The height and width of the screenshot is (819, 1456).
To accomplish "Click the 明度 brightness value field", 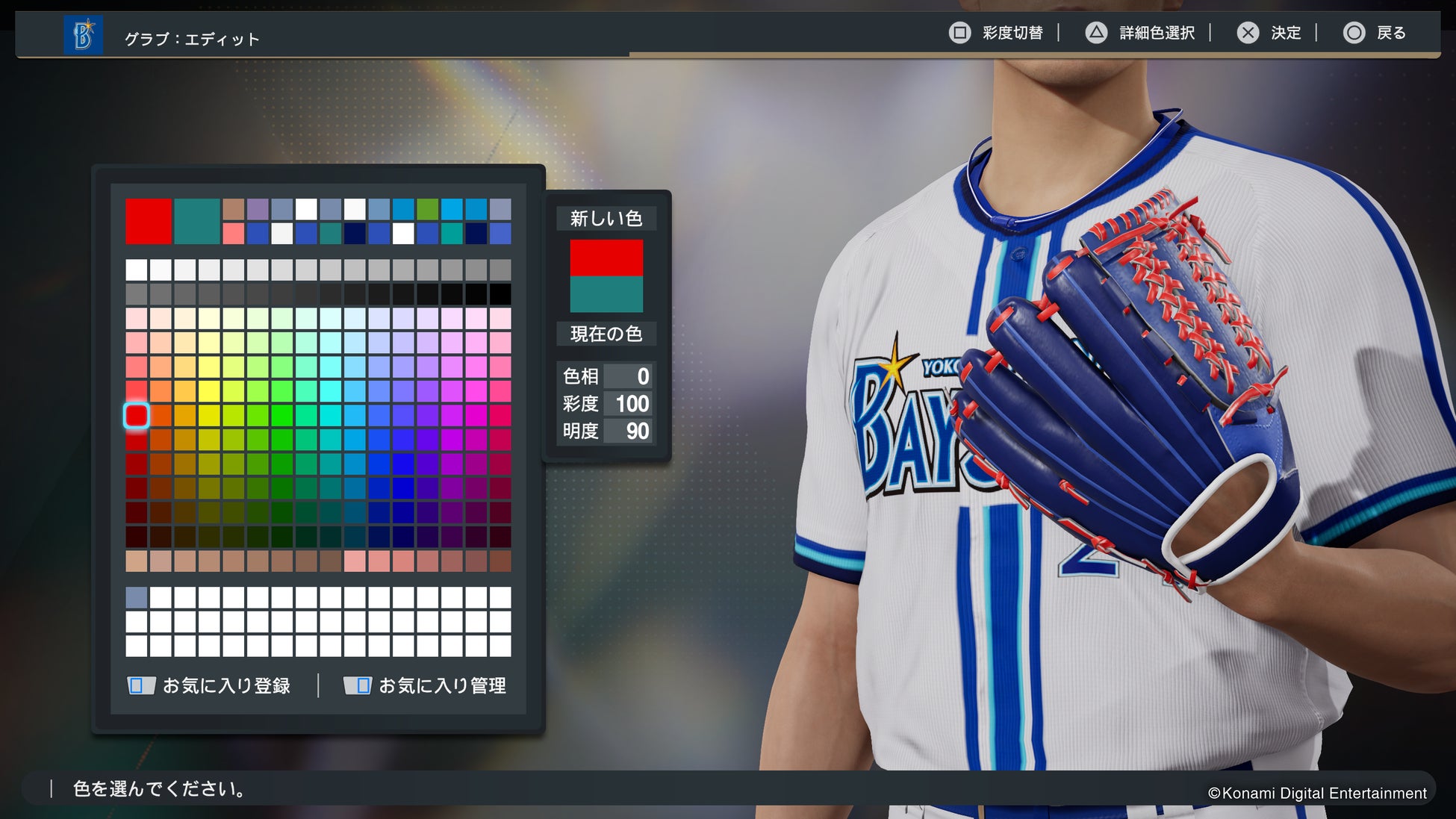I will pyautogui.click(x=628, y=431).
